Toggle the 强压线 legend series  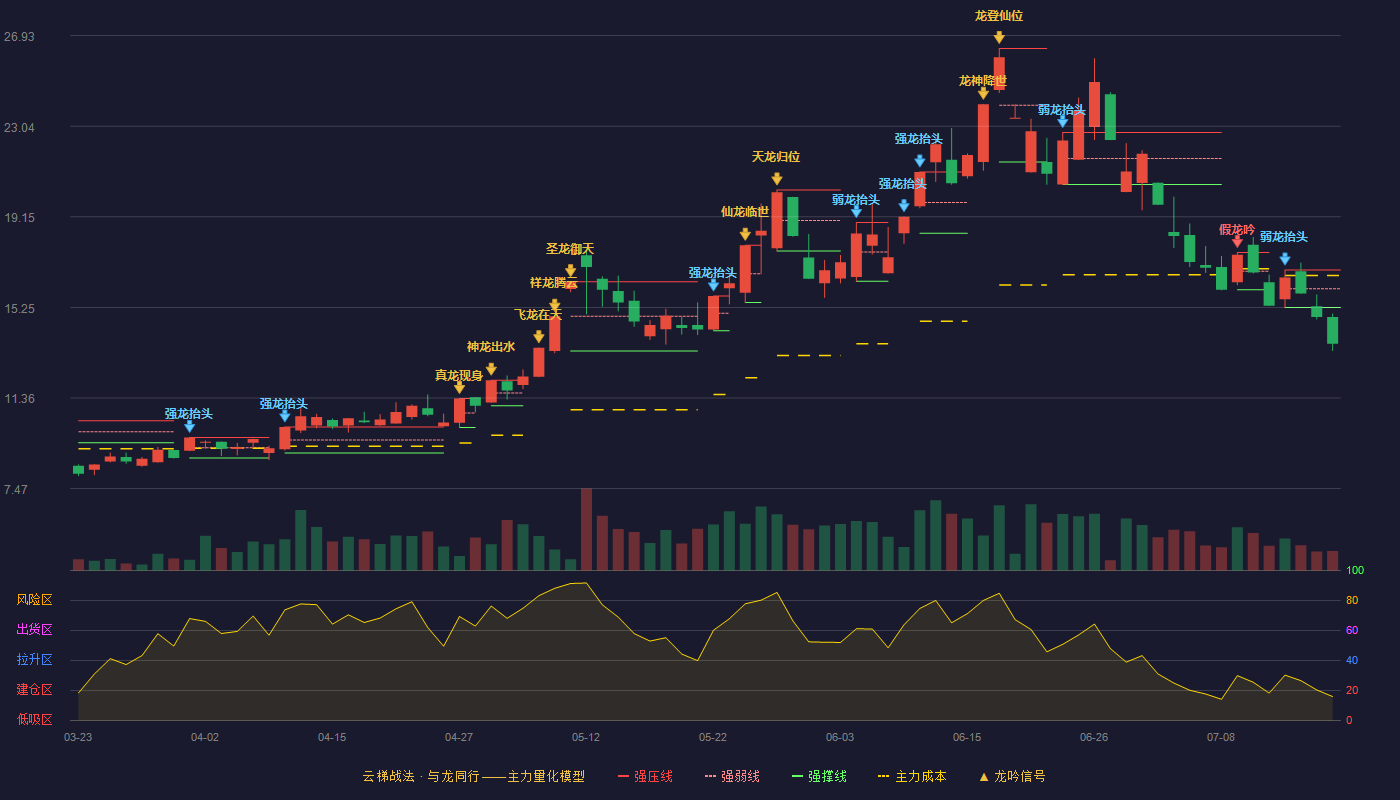click(645, 776)
